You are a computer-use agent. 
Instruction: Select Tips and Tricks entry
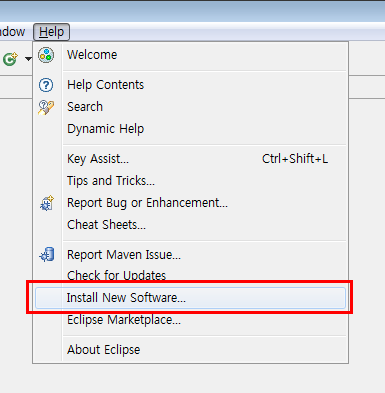(190, 181)
